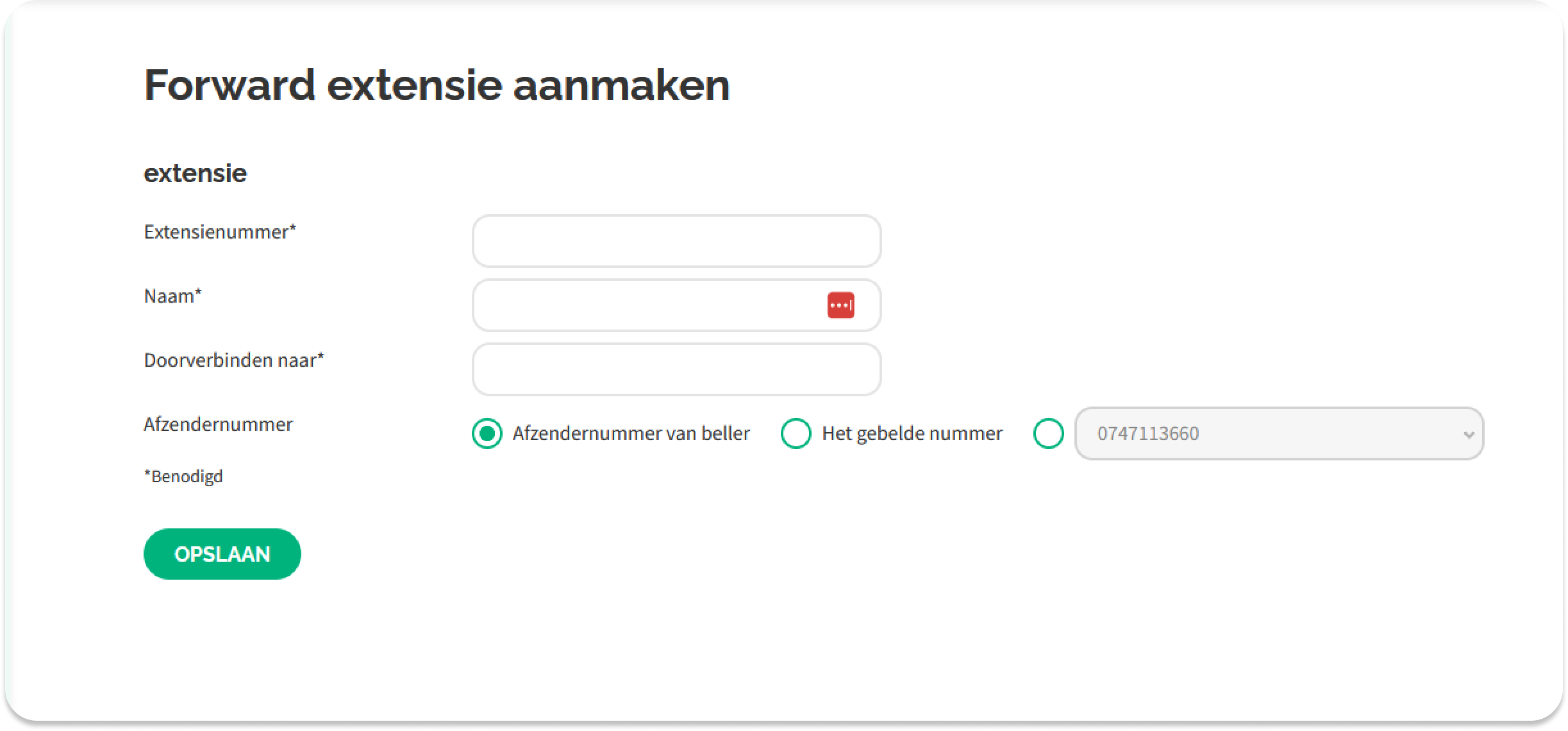Click the Forward extensie aanmaken heading
Viewport: 1568px width, 731px height.
(x=437, y=85)
